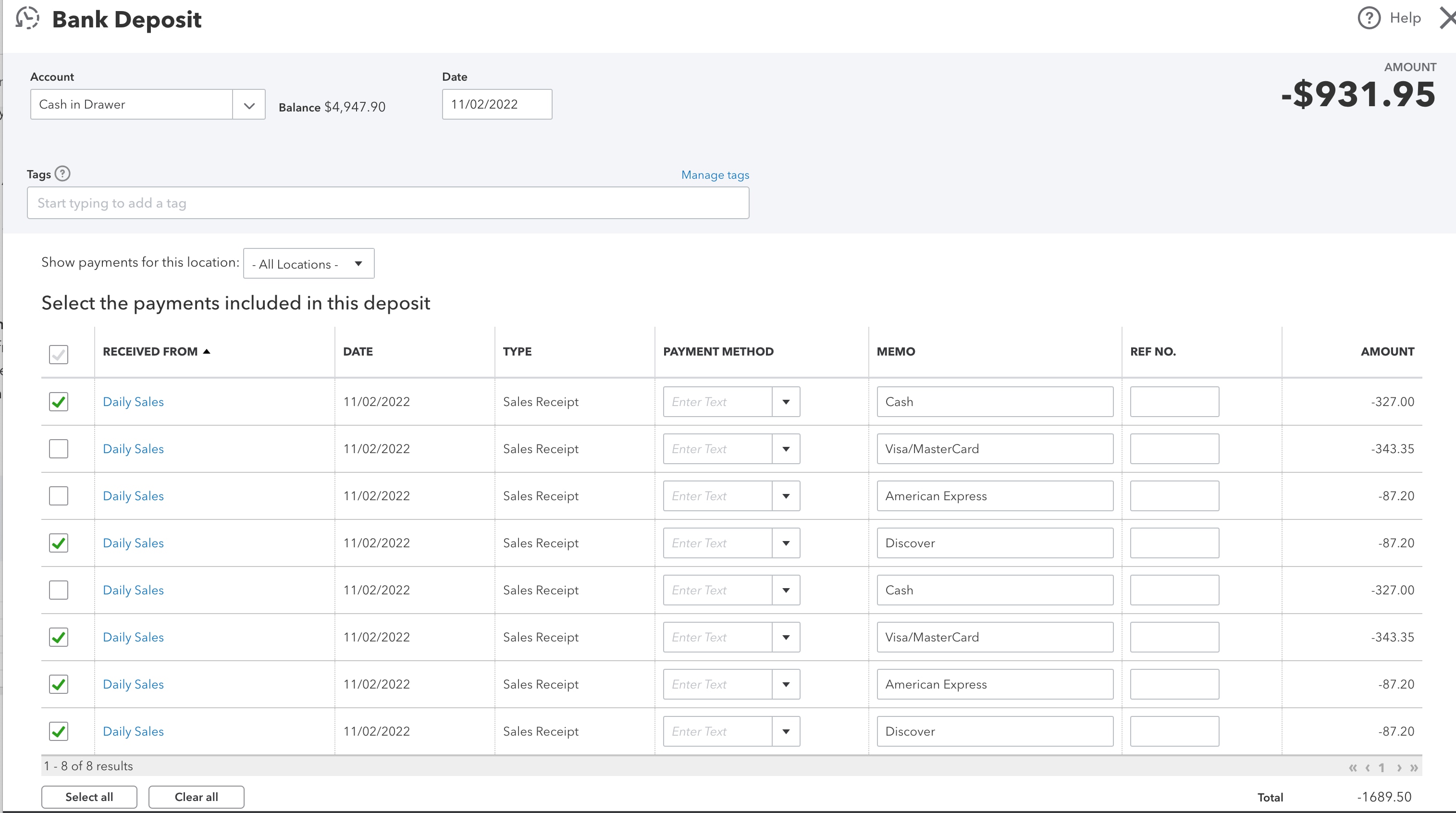
Task: Go to previous page of results
Action: 1367,767
